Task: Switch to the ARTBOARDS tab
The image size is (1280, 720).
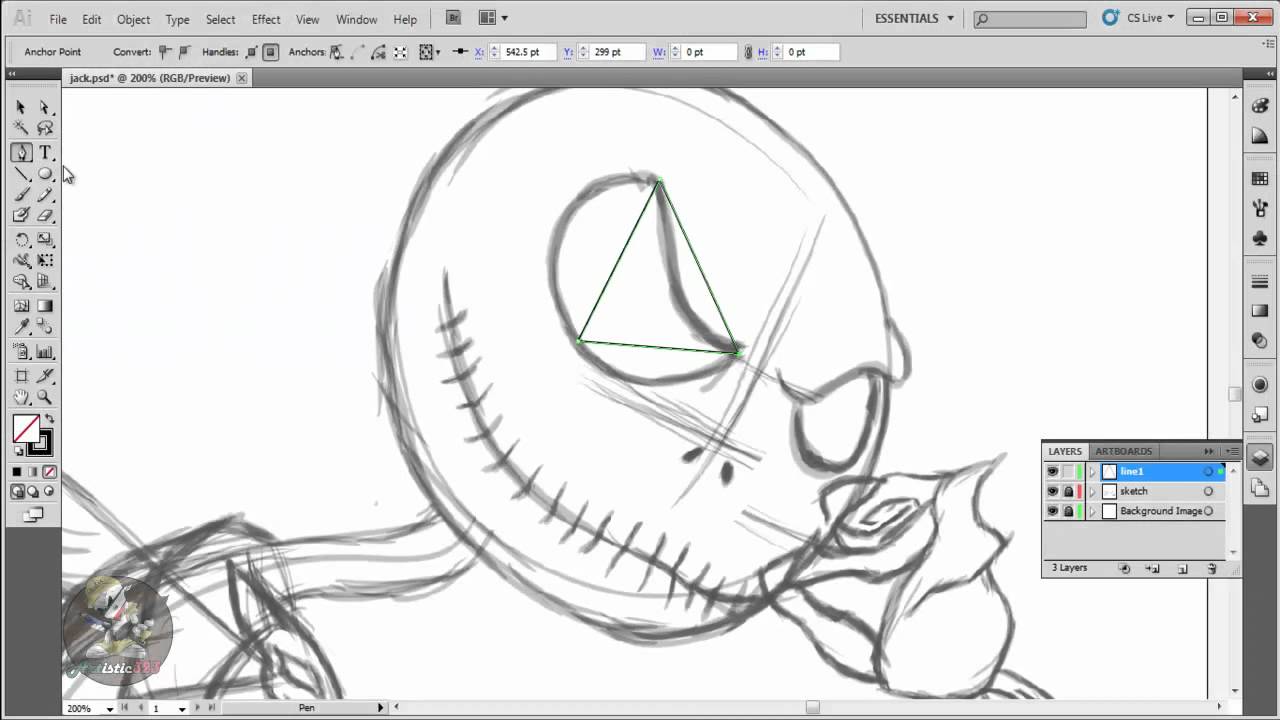Action: [1124, 451]
